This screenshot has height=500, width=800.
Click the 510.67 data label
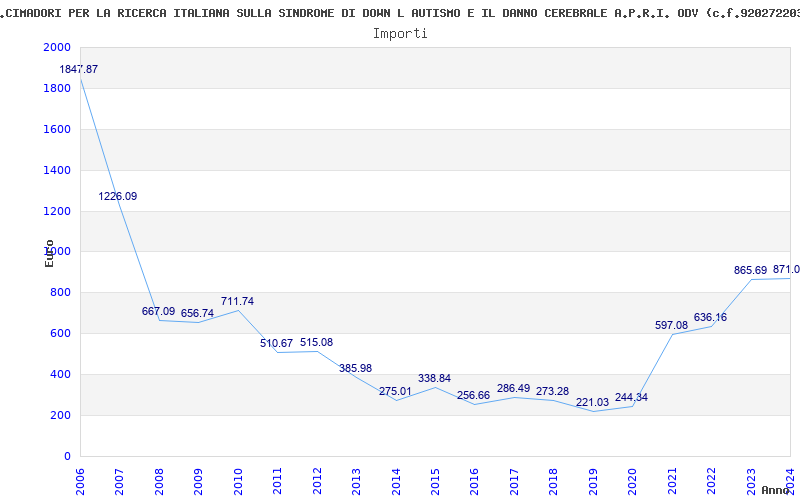point(277,343)
